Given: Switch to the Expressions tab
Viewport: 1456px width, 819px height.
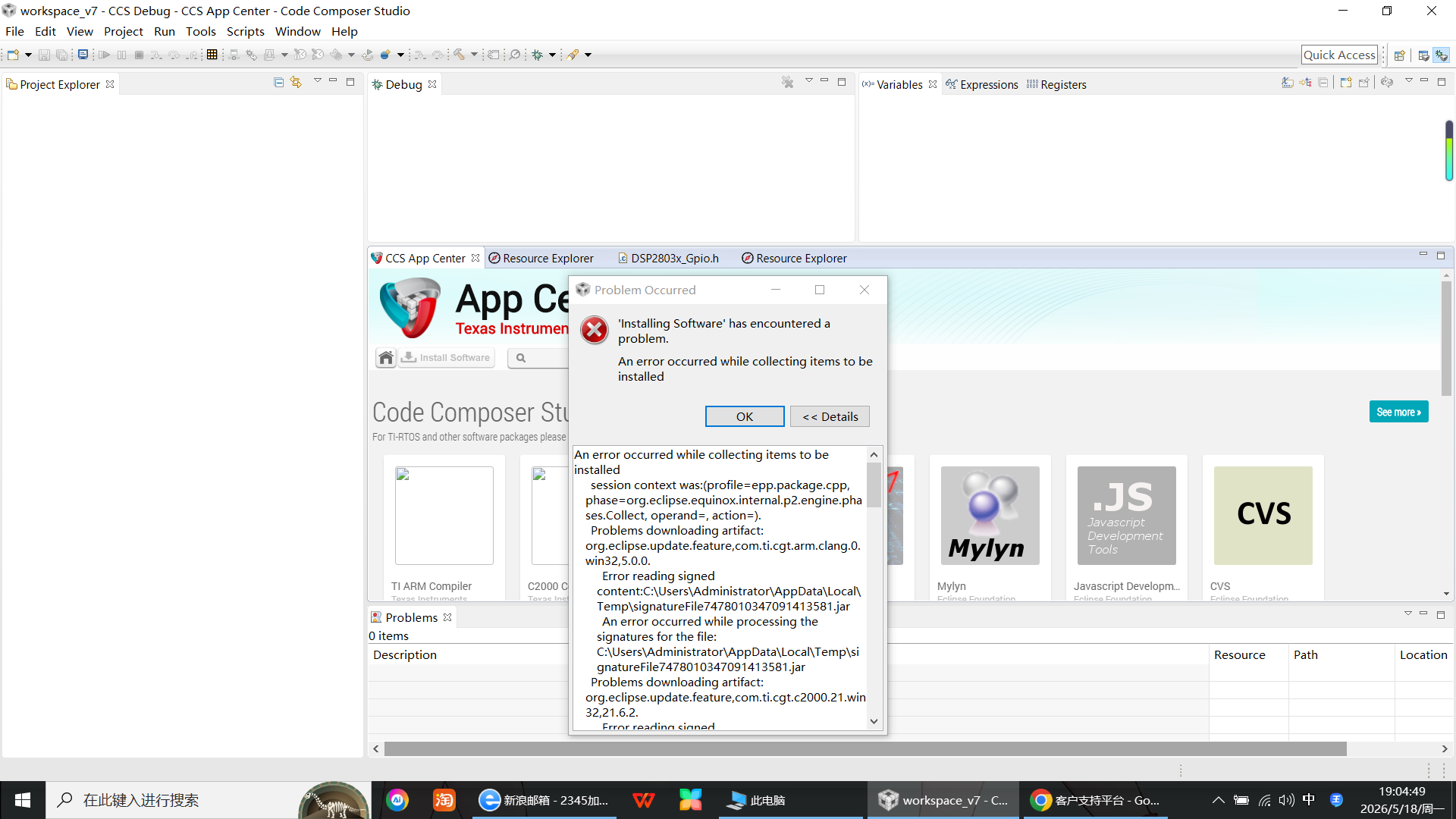Looking at the screenshot, I should pos(981,85).
